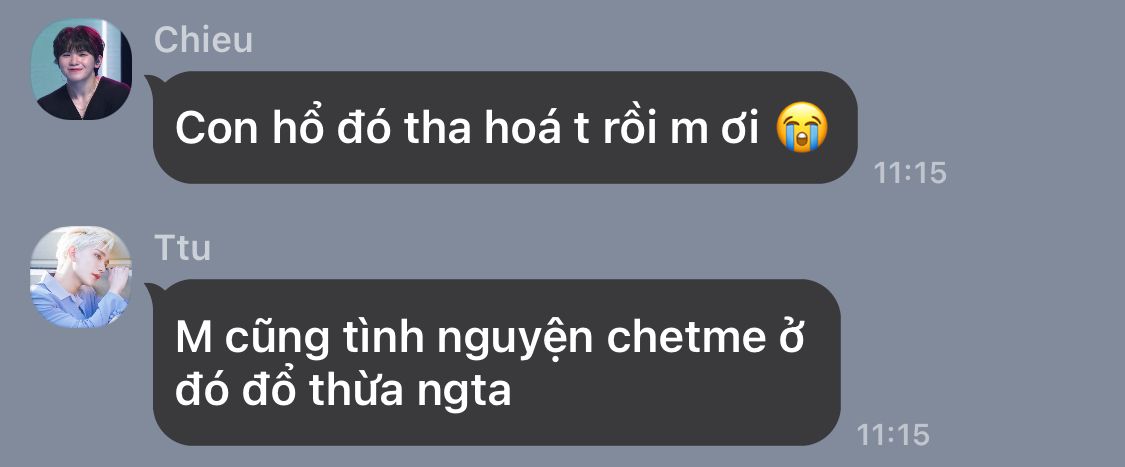Click the 11:15 timestamp beside Ttu's message
Screen dimensions: 1125x467
[x=893, y=435]
